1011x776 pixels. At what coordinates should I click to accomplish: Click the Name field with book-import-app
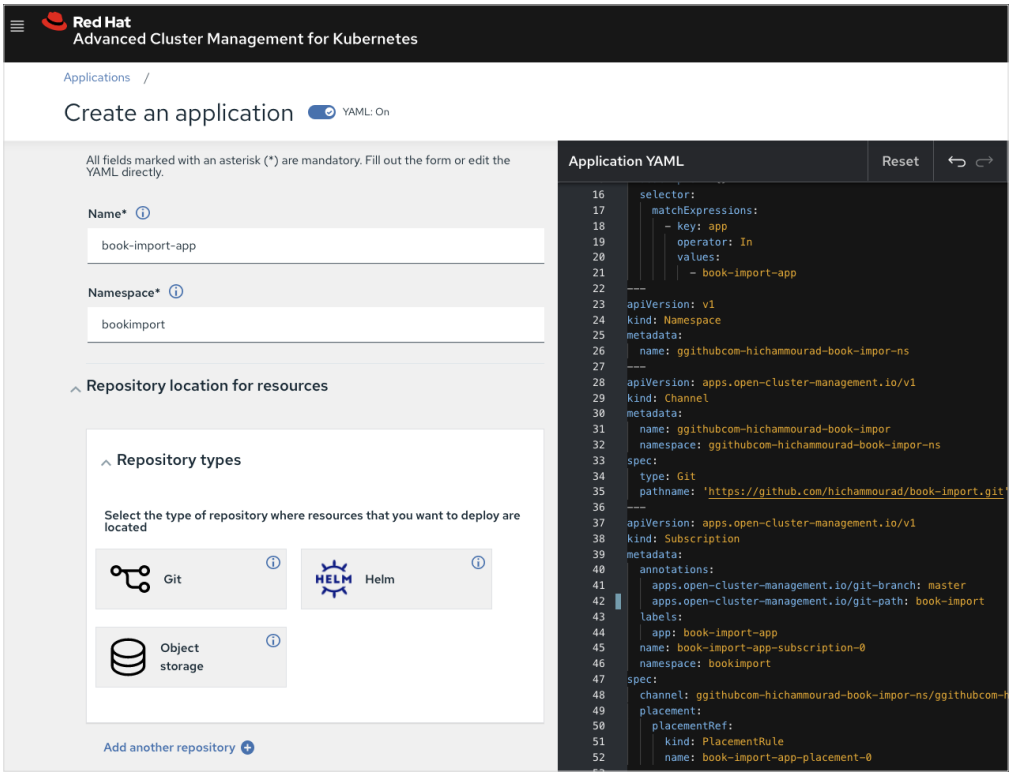tap(315, 246)
